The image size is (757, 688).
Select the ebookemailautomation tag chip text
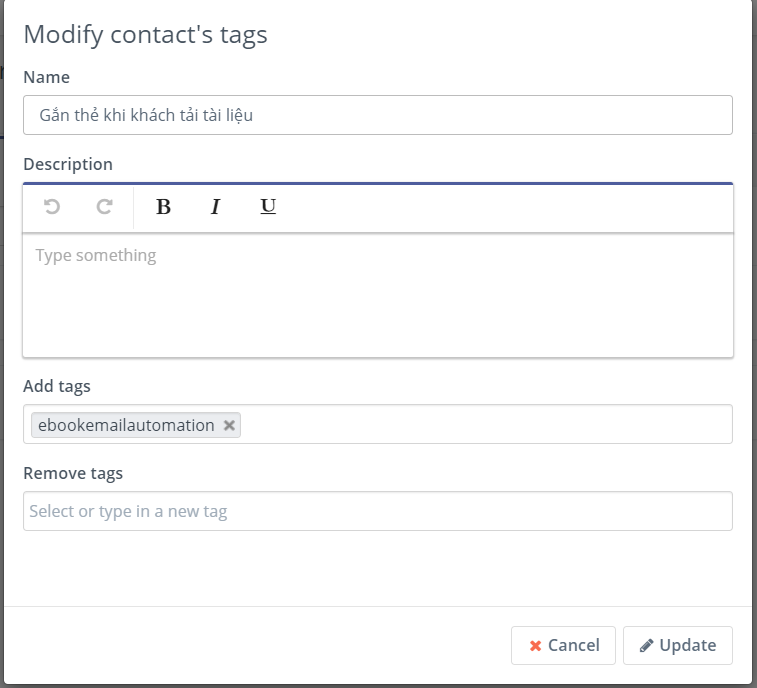(126, 426)
